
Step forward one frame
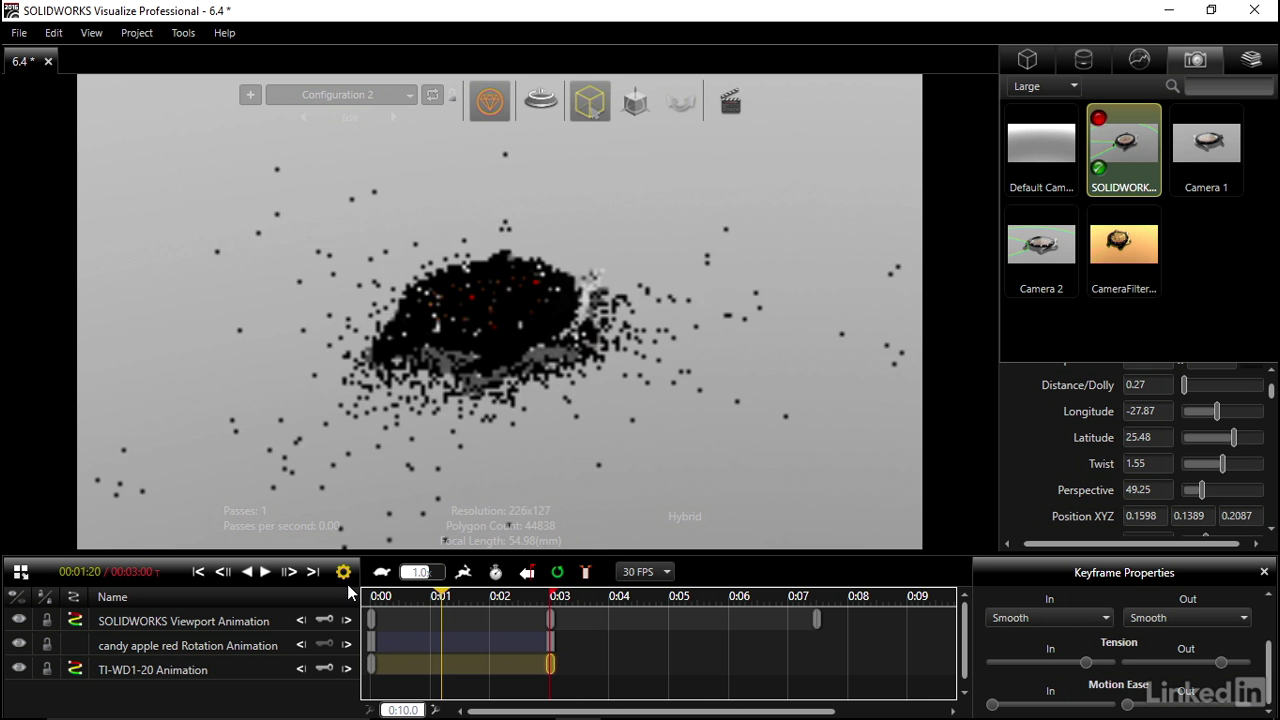pyautogui.click(x=289, y=572)
